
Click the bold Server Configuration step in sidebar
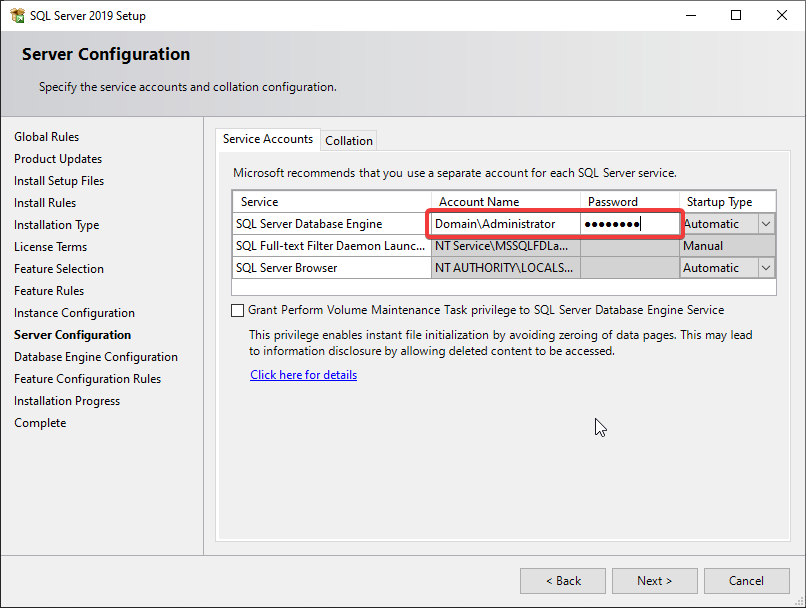pyautogui.click(x=72, y=335)
